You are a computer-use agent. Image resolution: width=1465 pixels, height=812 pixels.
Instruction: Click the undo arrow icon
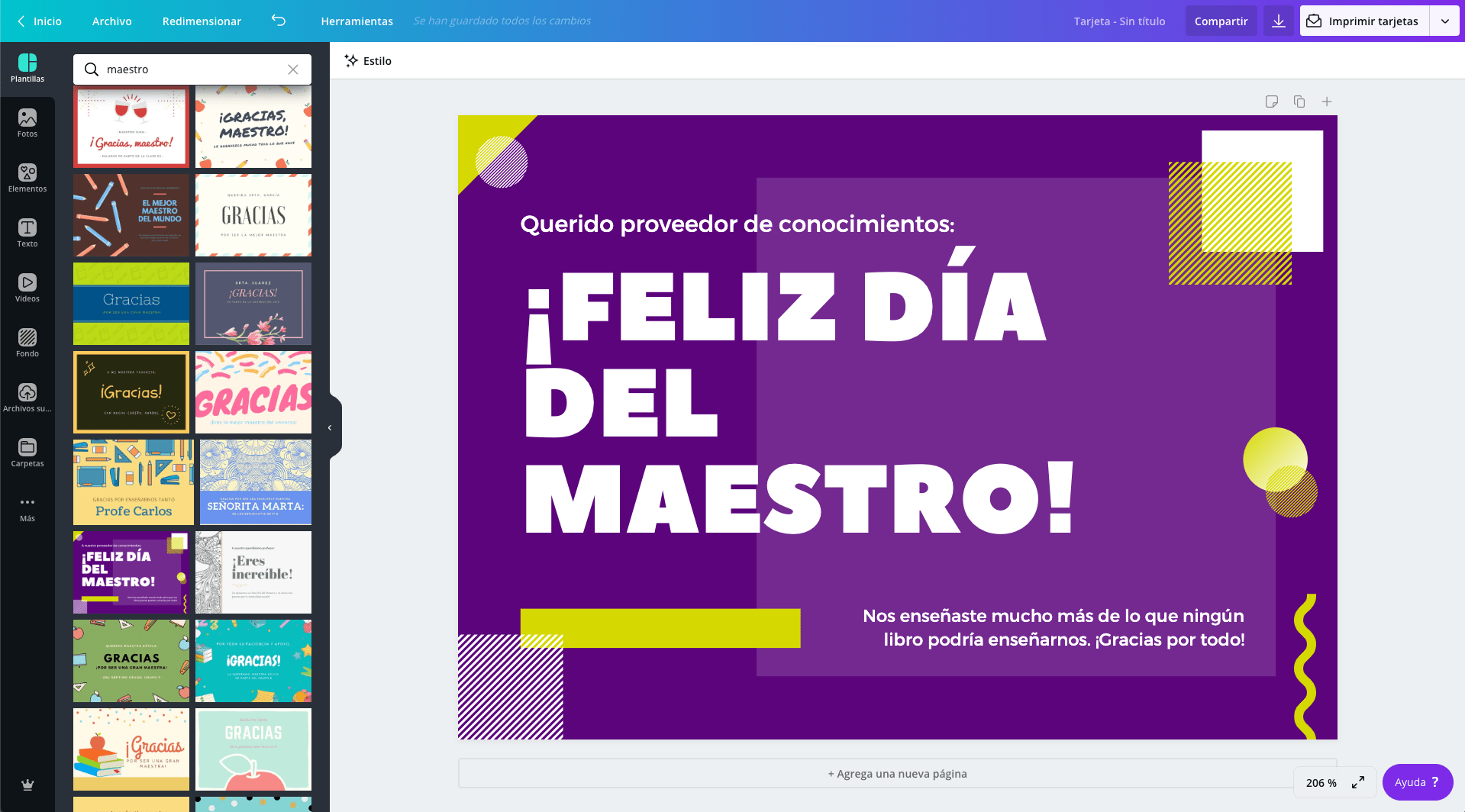279,21
